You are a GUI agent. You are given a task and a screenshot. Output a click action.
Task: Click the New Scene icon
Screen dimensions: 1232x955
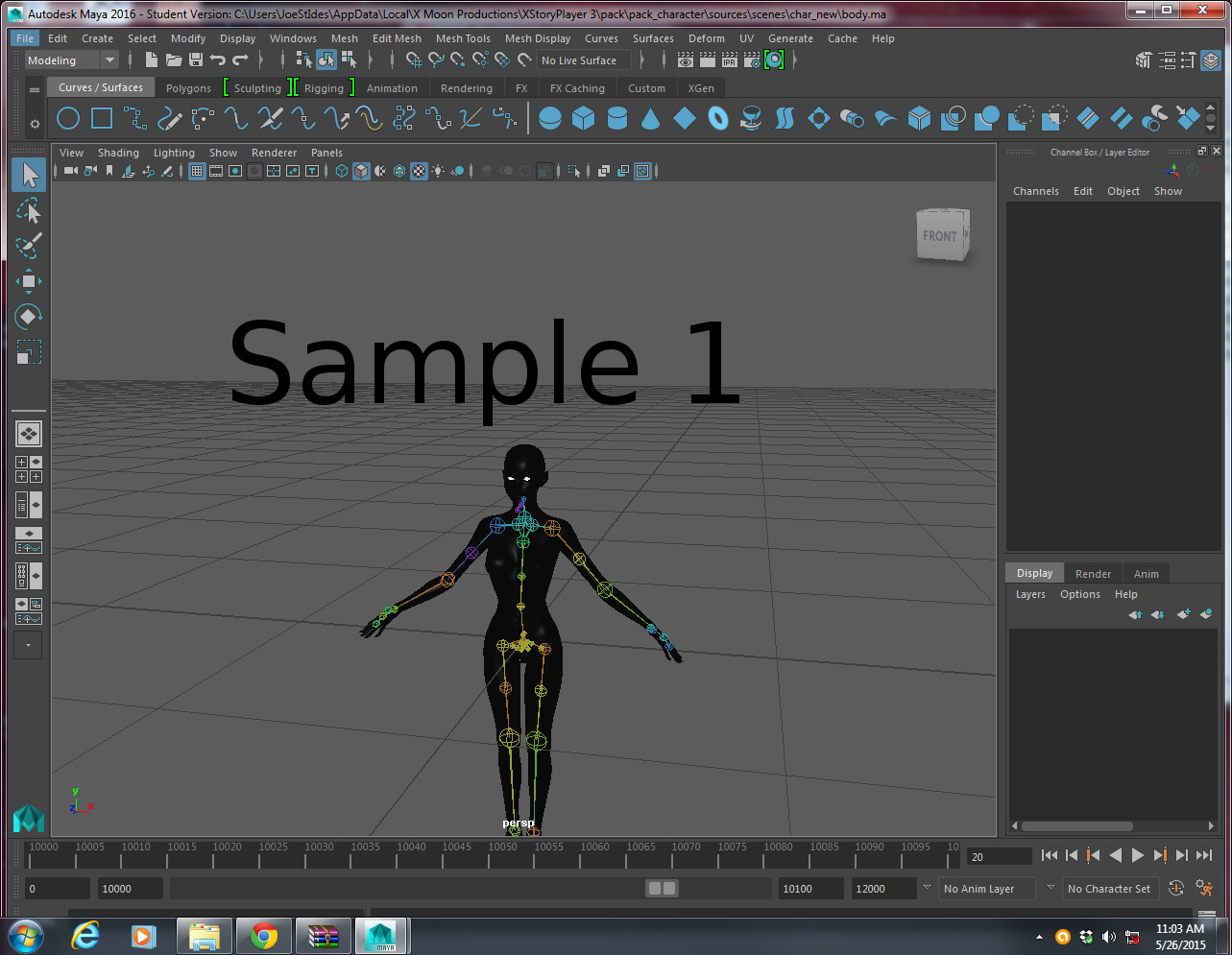click(151, 60)
